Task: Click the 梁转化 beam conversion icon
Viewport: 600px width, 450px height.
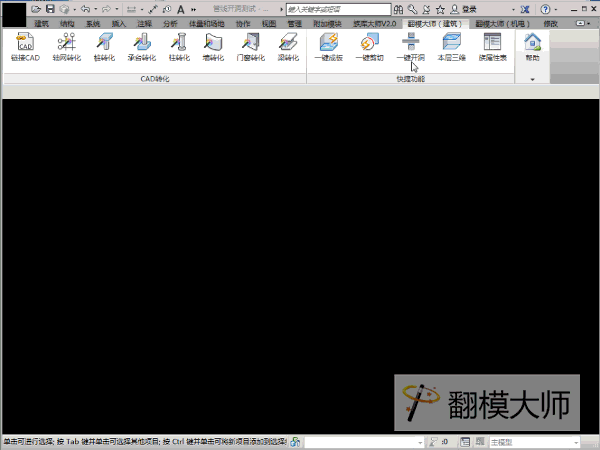Action: tap(287, 46)
